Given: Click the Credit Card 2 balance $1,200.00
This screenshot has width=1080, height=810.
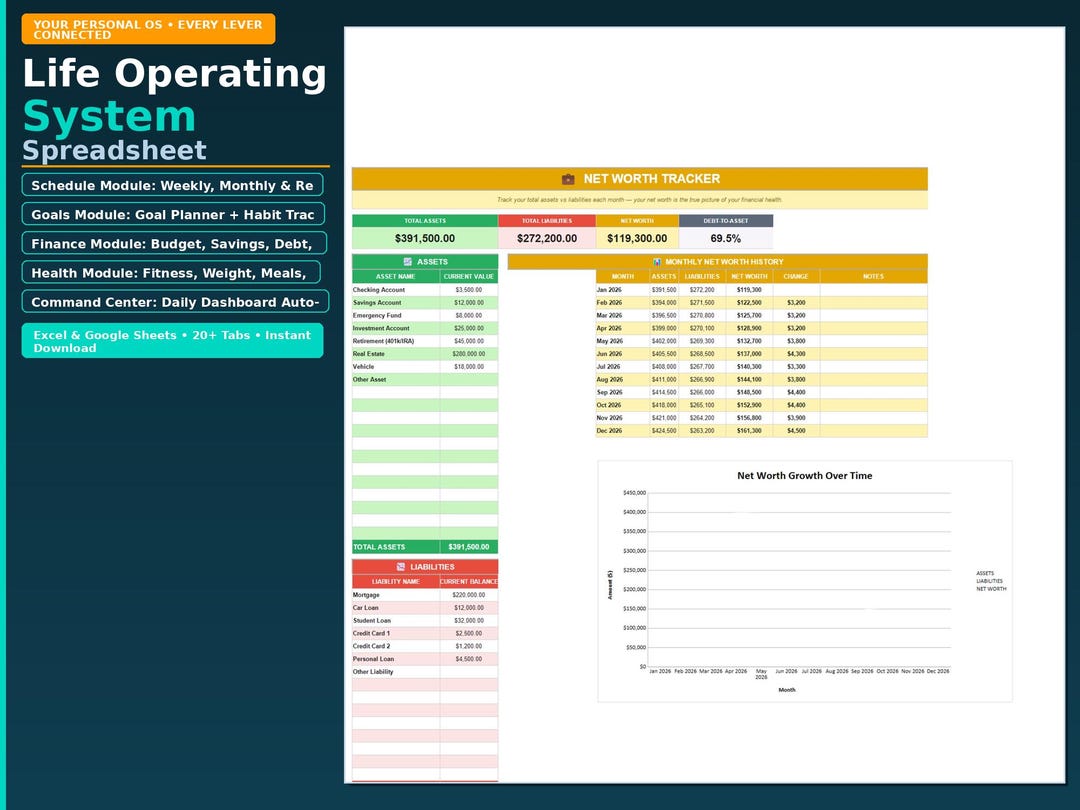Looking at the screenshot, I should (x=469, y=646).
